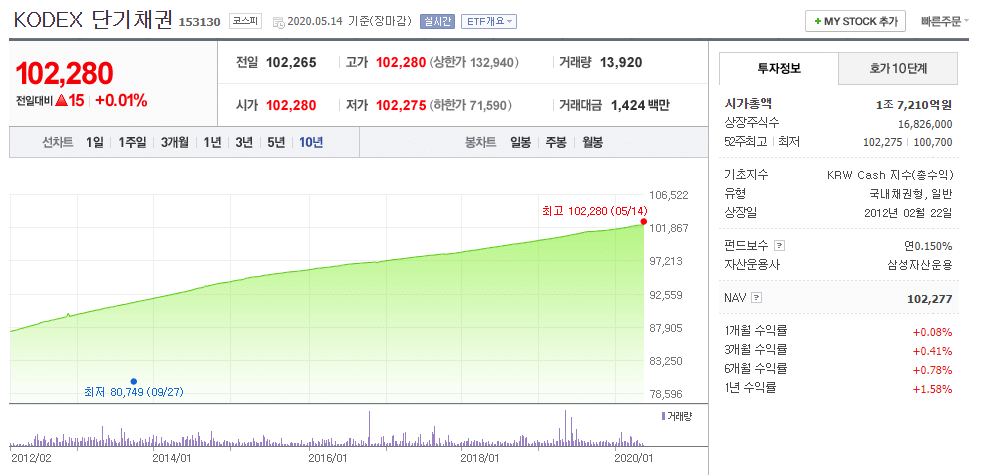Click the help icon next to NAV
This screenshot has width=981, height=475.
click(757, 299)
